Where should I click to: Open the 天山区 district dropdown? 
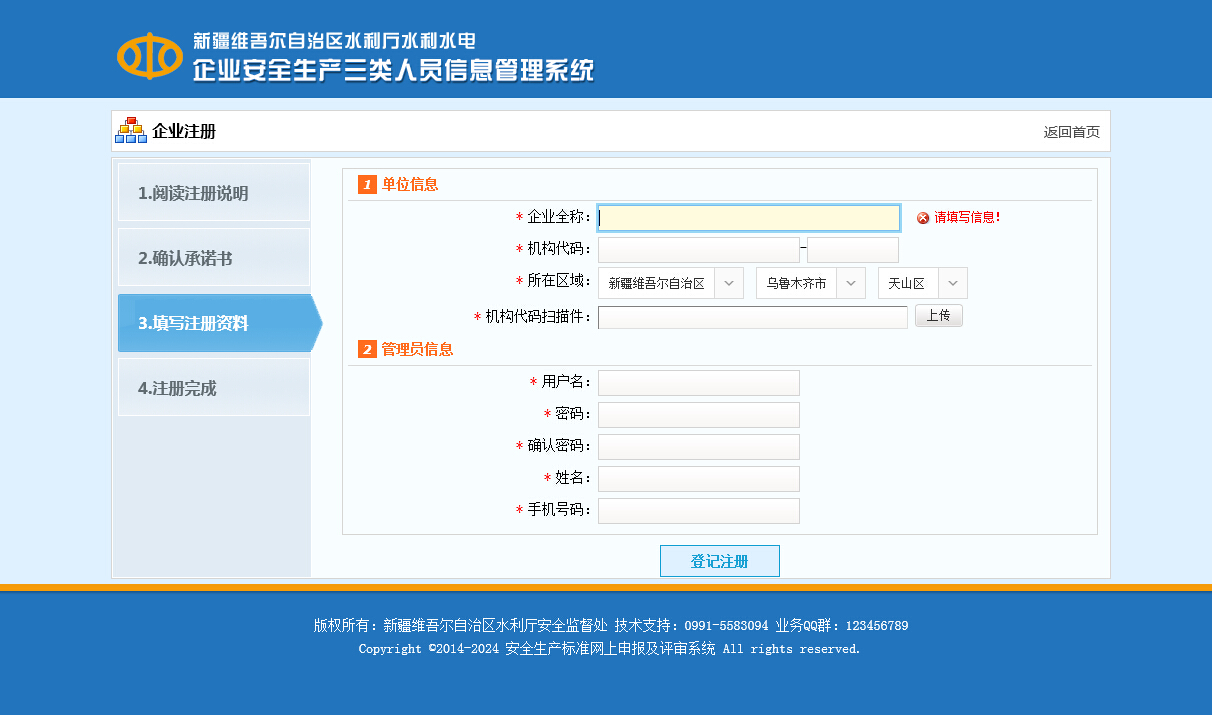(922, 283)
